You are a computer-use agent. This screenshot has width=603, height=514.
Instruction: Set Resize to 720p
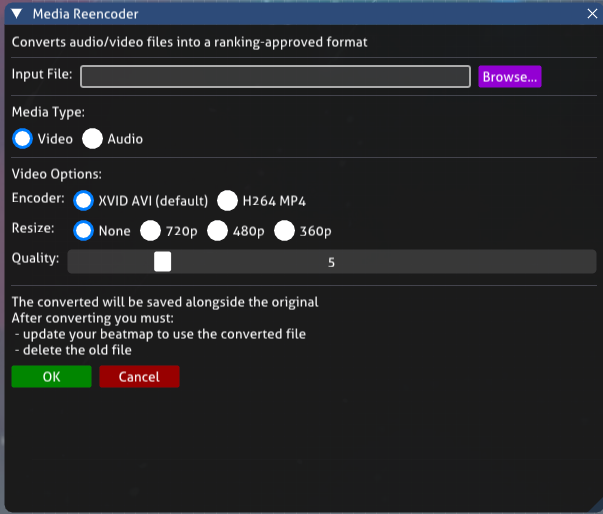pos(151,231)
